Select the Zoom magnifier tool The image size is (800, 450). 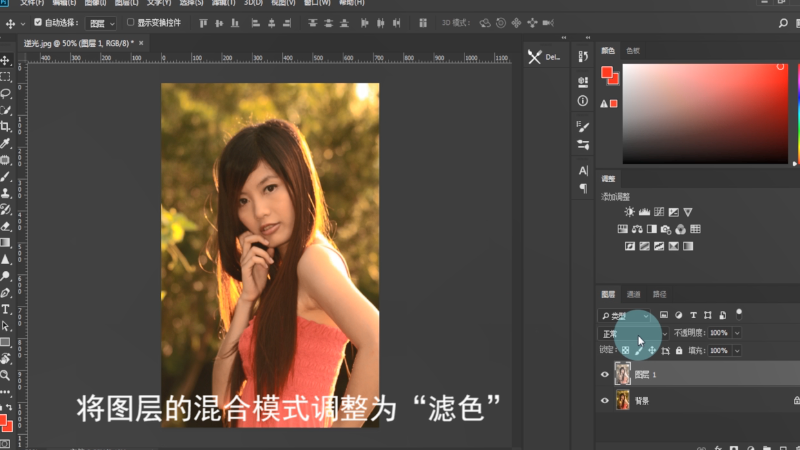click(6, 376)
